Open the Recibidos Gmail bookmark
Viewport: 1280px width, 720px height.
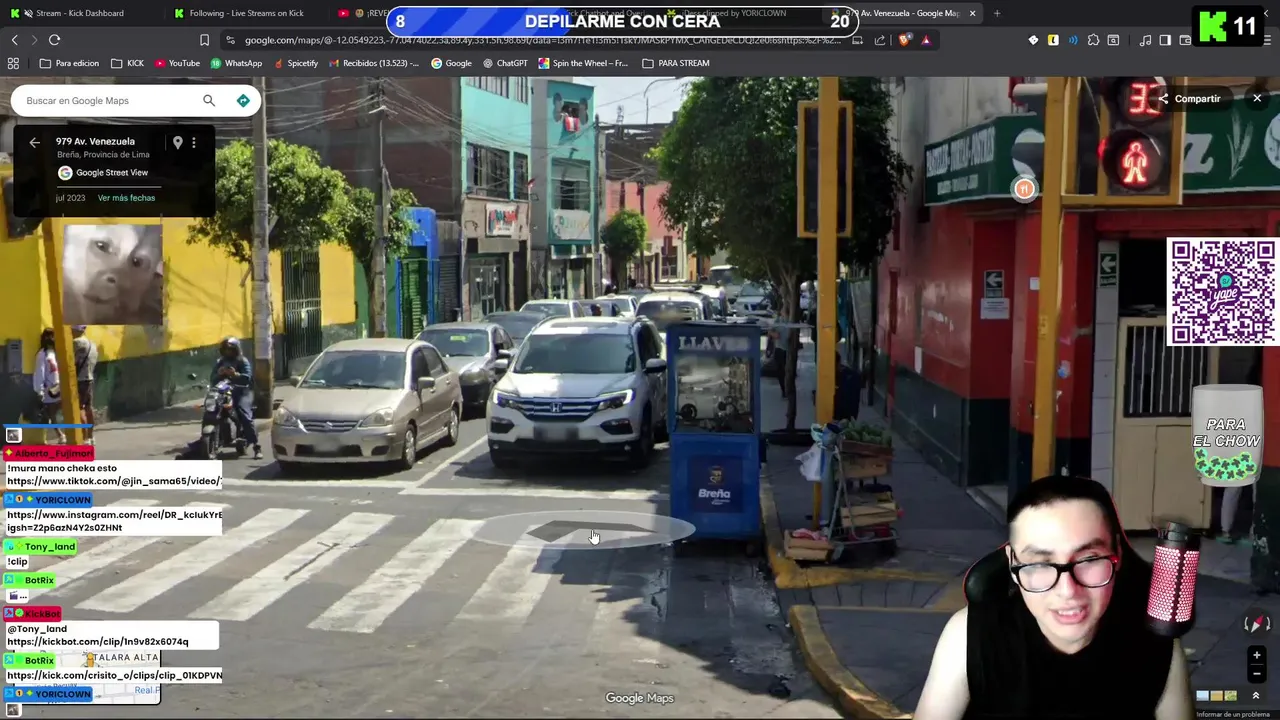click(374, 63)
